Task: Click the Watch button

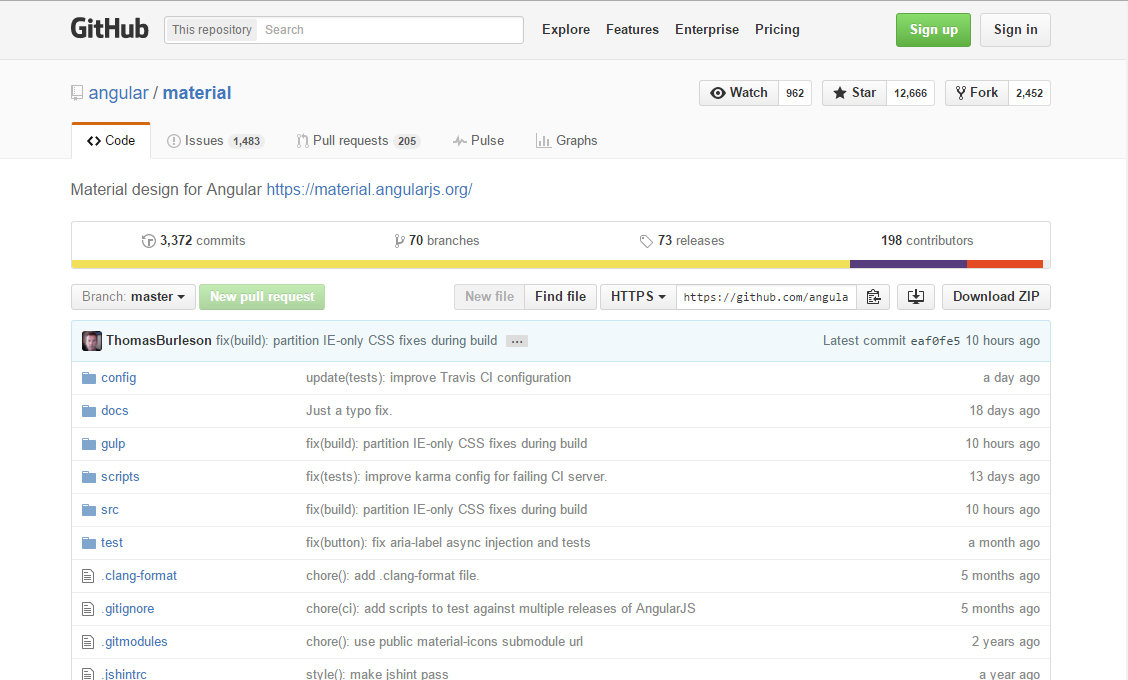Action: click(739, 93)
